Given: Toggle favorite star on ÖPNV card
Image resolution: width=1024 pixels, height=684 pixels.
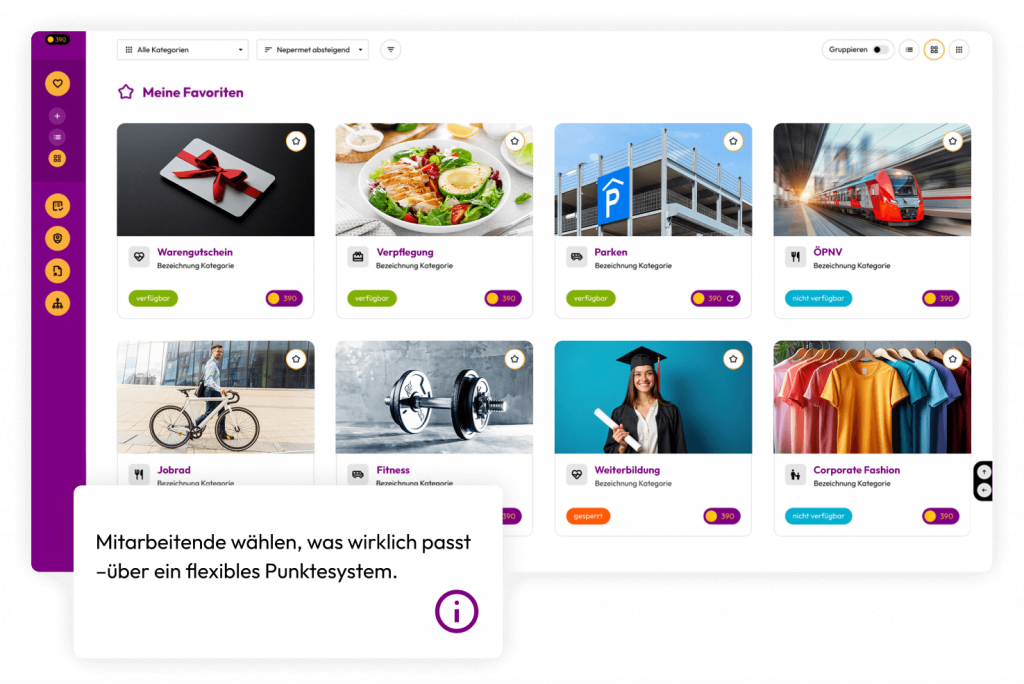Looking at the screenshot, I should (953, 141).
